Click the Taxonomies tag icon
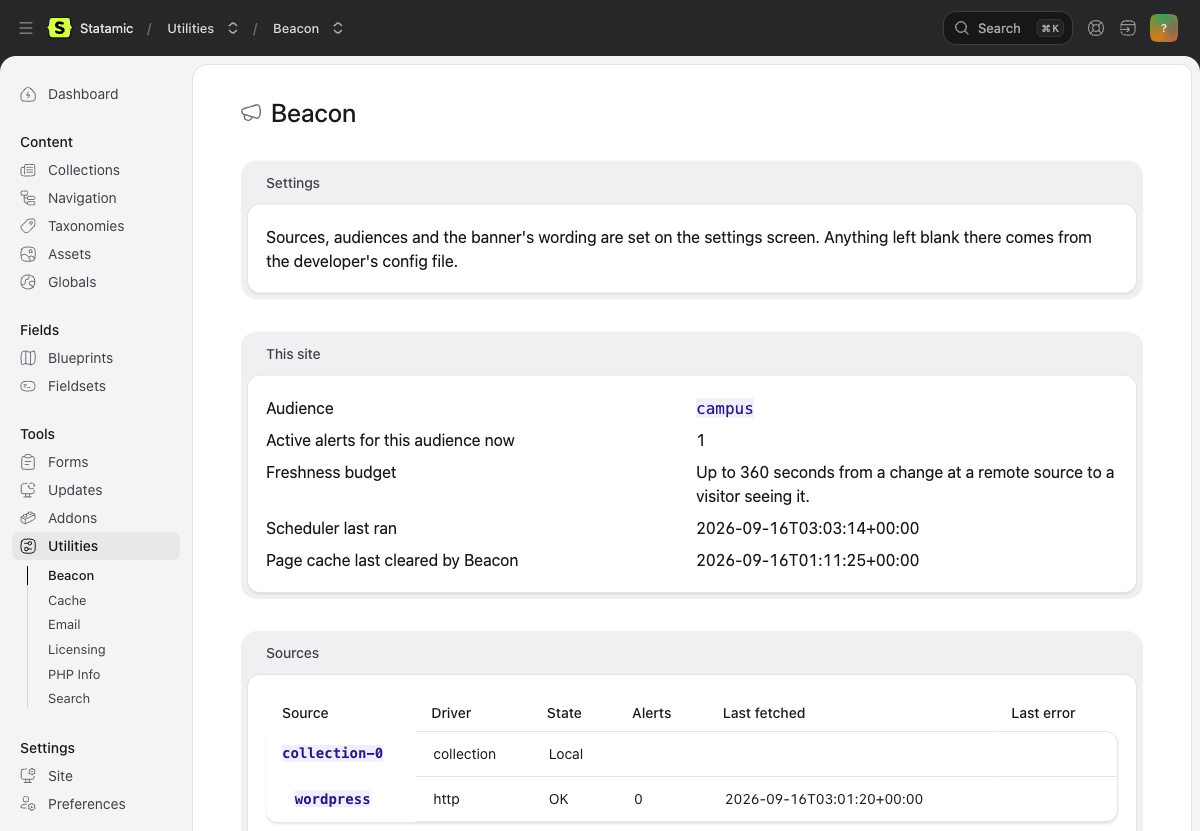1200x831 pixels. click(28, 226)
